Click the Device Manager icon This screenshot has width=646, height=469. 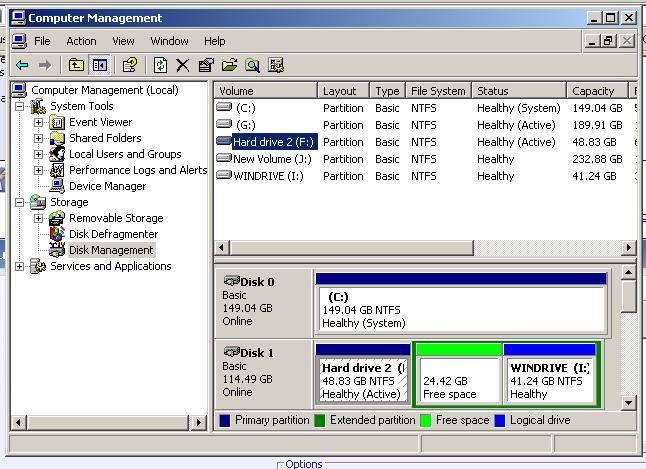(x=57, y=186)
